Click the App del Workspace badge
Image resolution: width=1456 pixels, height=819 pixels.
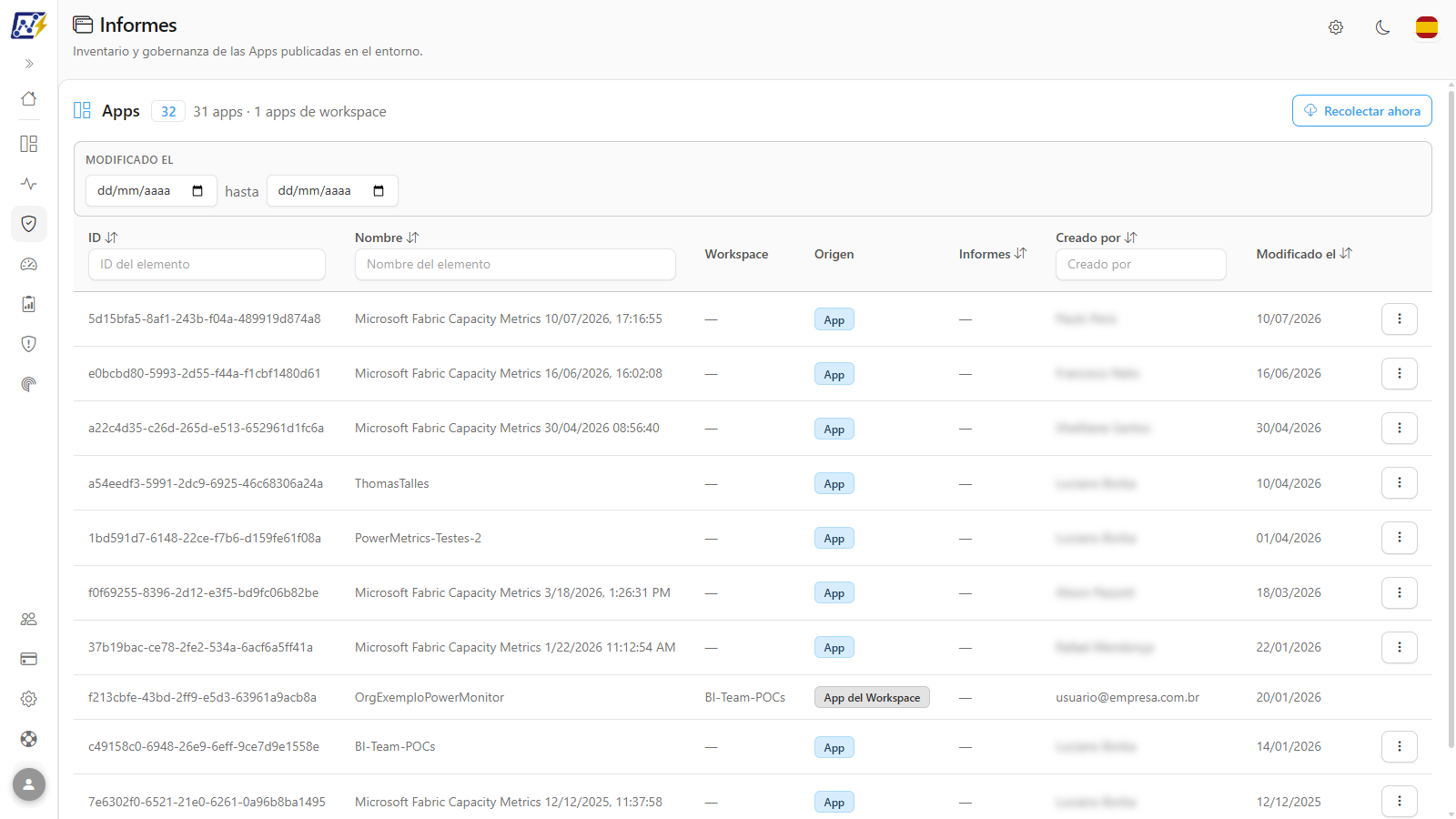pos(872,698)
